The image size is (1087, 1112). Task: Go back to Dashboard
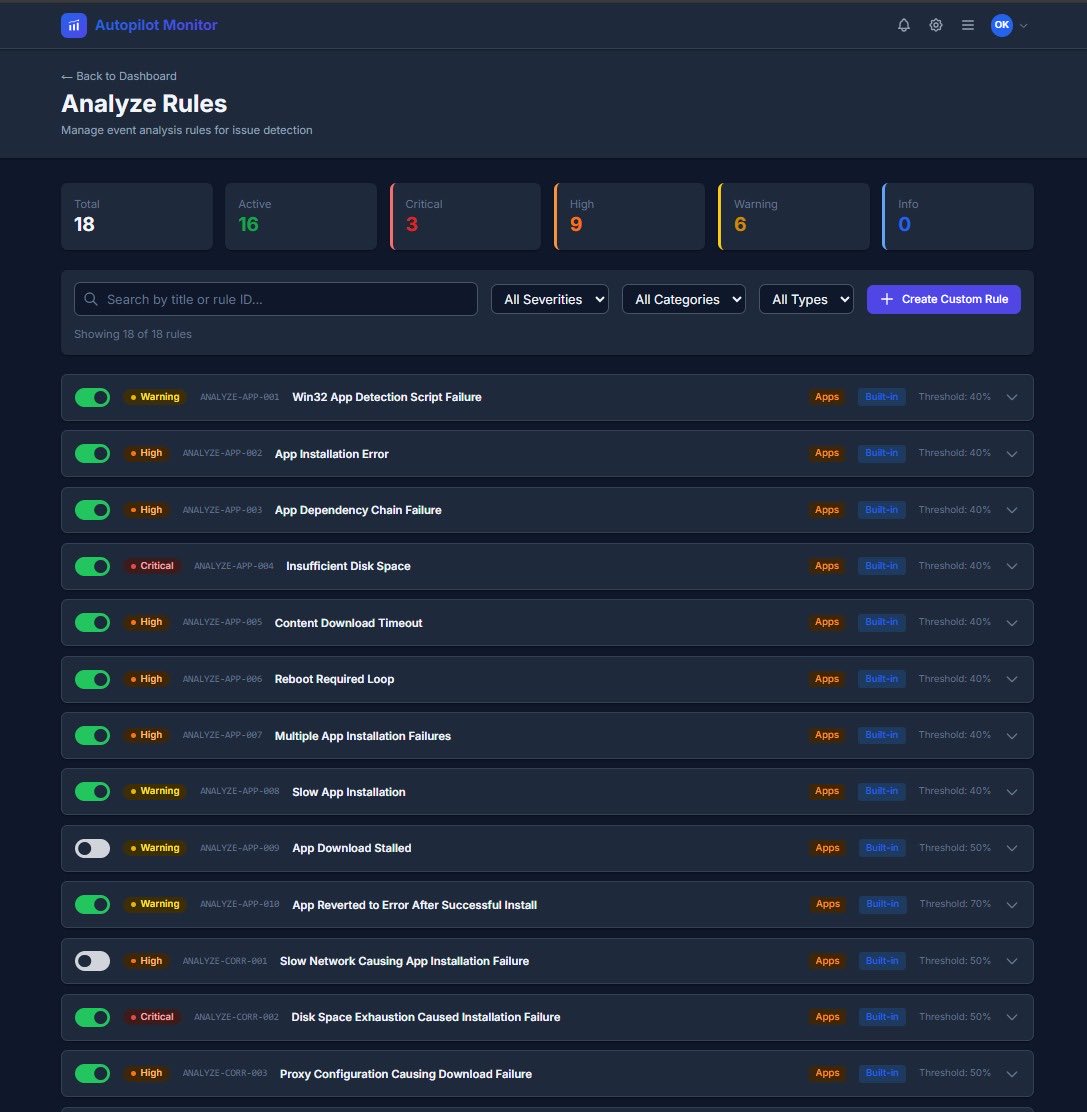[119, 76]
